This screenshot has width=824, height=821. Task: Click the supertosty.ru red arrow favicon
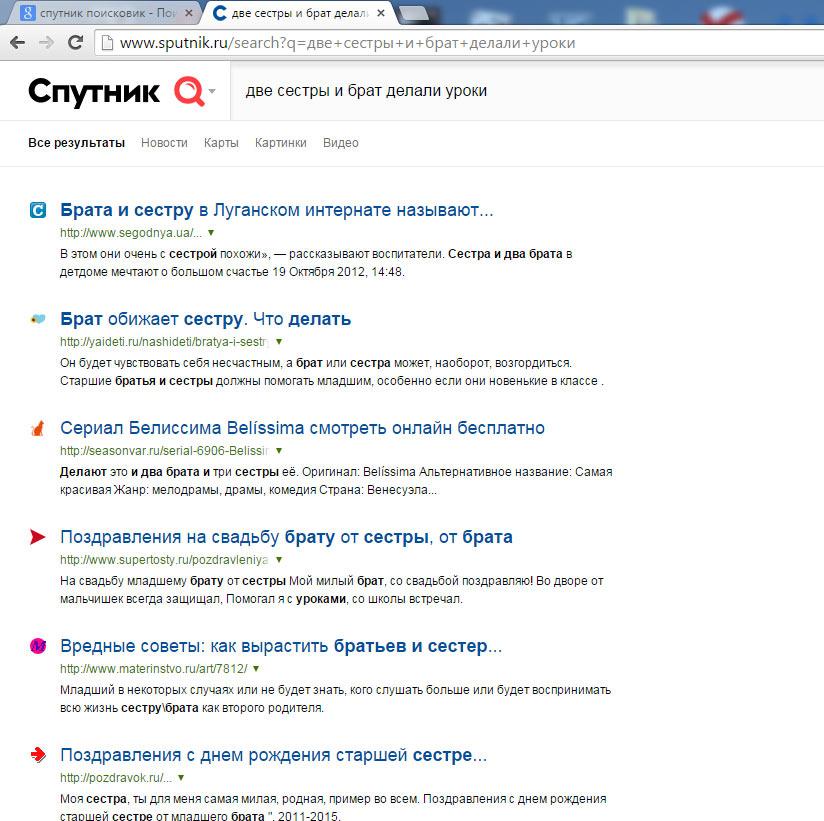pos(37,537)
